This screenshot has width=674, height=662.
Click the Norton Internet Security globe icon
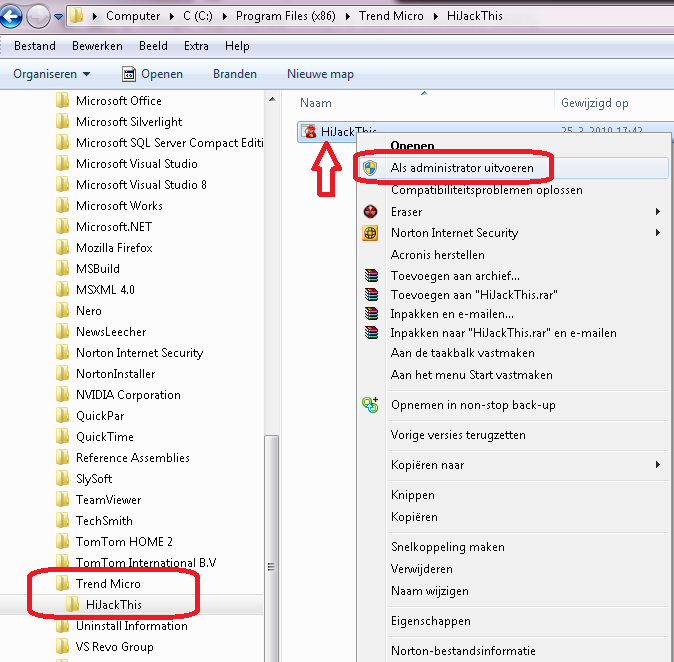[x=370, y=233]
